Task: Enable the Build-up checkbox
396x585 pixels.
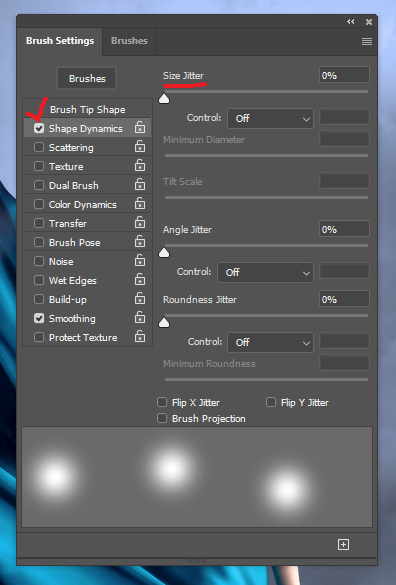Action: (x=39, y=300)
